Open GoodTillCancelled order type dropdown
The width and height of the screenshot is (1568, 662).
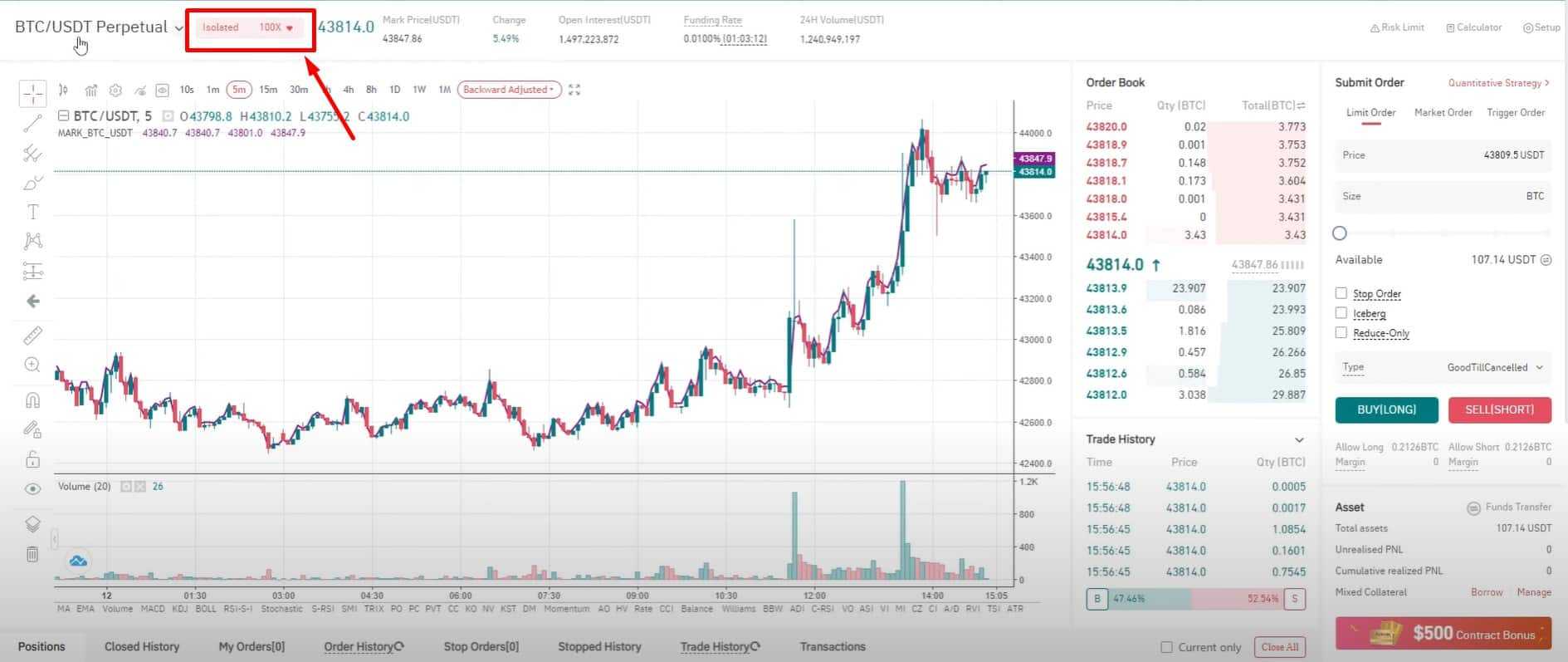[1494, 367]
